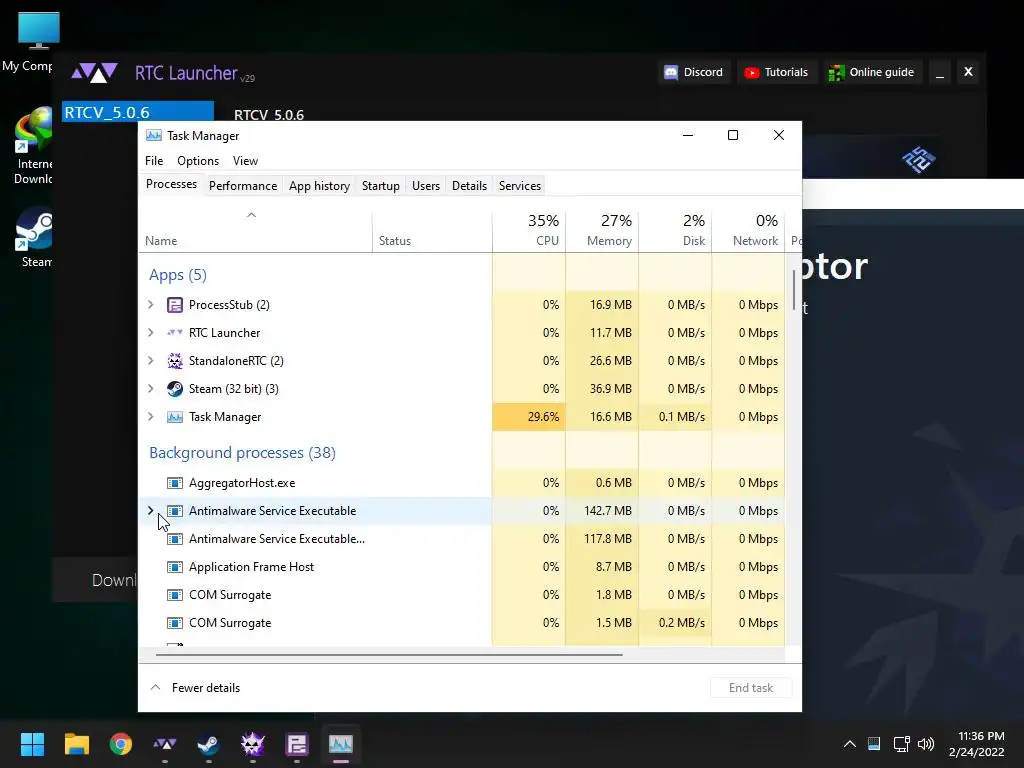Click the 29.6% CPU value
The image size is (1024, 768).
tap(543, 417)
